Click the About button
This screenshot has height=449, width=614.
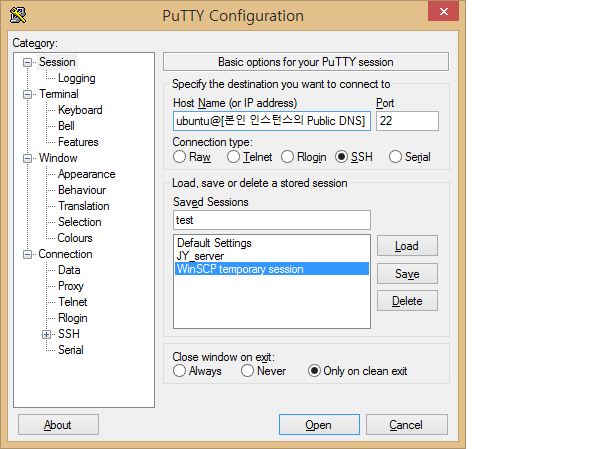pos(58,425)
